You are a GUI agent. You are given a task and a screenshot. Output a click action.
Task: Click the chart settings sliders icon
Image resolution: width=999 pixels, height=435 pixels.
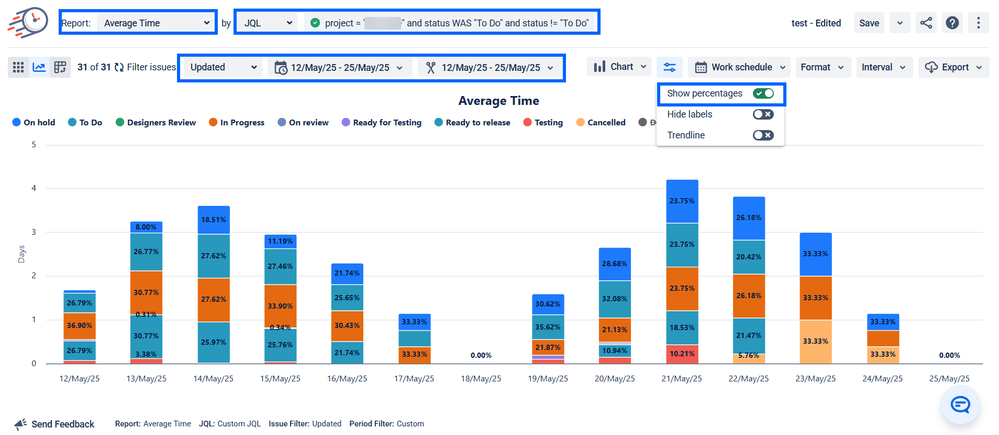coord(670,67)
